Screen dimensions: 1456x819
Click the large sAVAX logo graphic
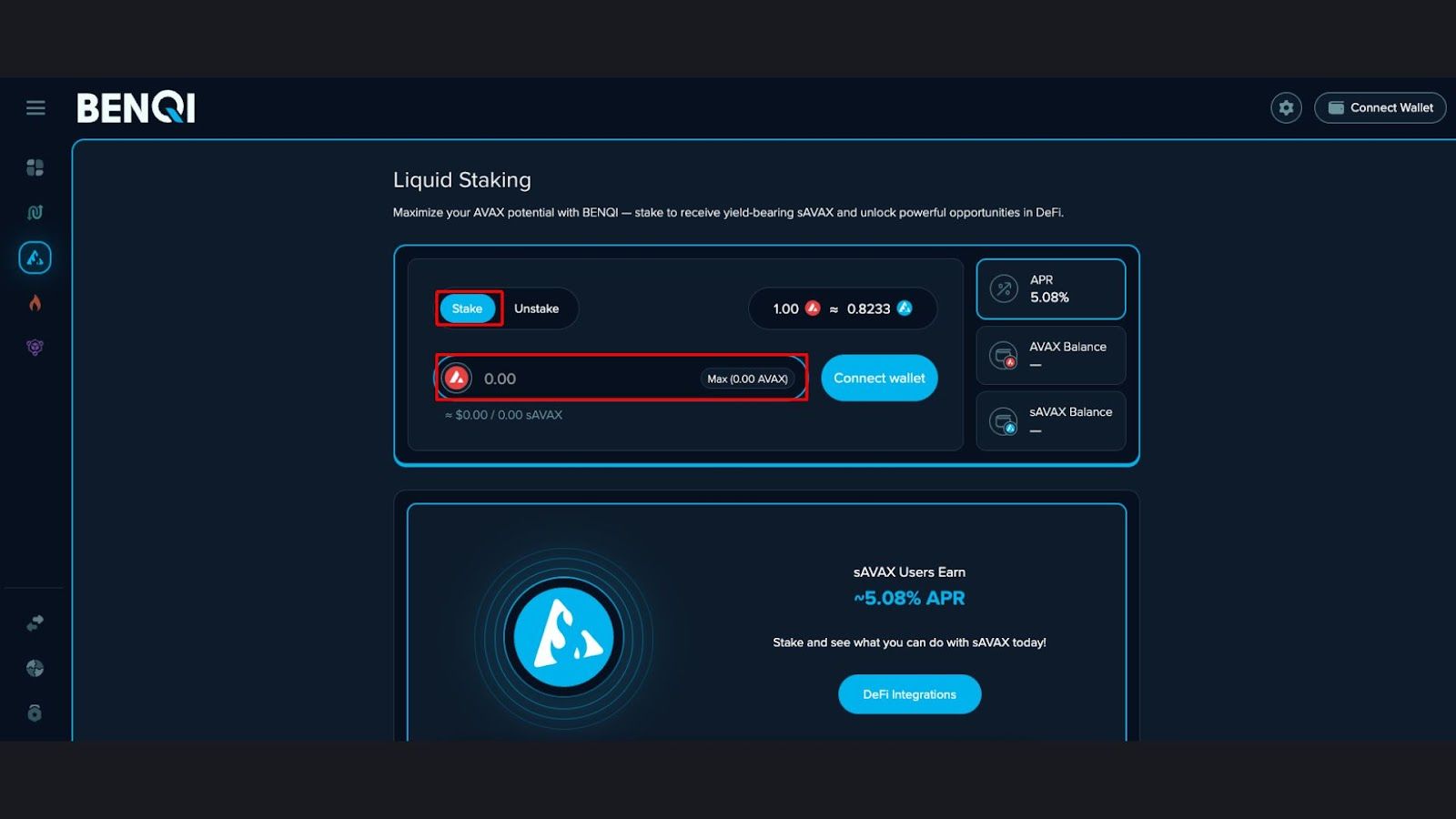coord(564,637)
